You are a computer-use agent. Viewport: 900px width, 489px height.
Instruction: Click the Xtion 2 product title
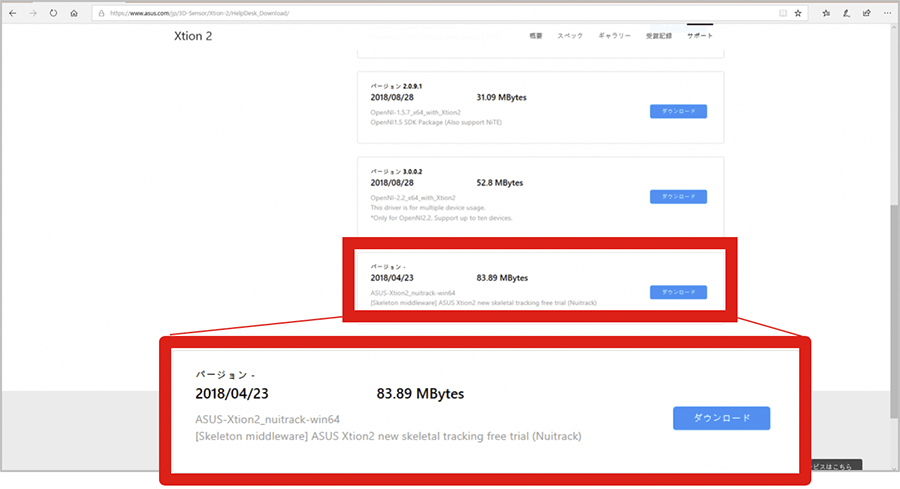193,36
